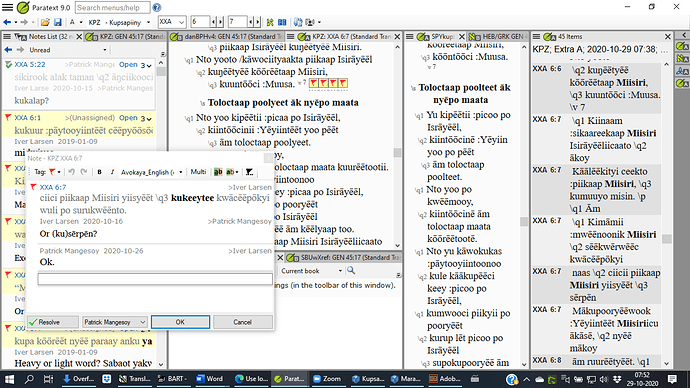Open the help question mark icon
Image resolution: width=690 pixels, height=388 pixels.
coord(157,7)
